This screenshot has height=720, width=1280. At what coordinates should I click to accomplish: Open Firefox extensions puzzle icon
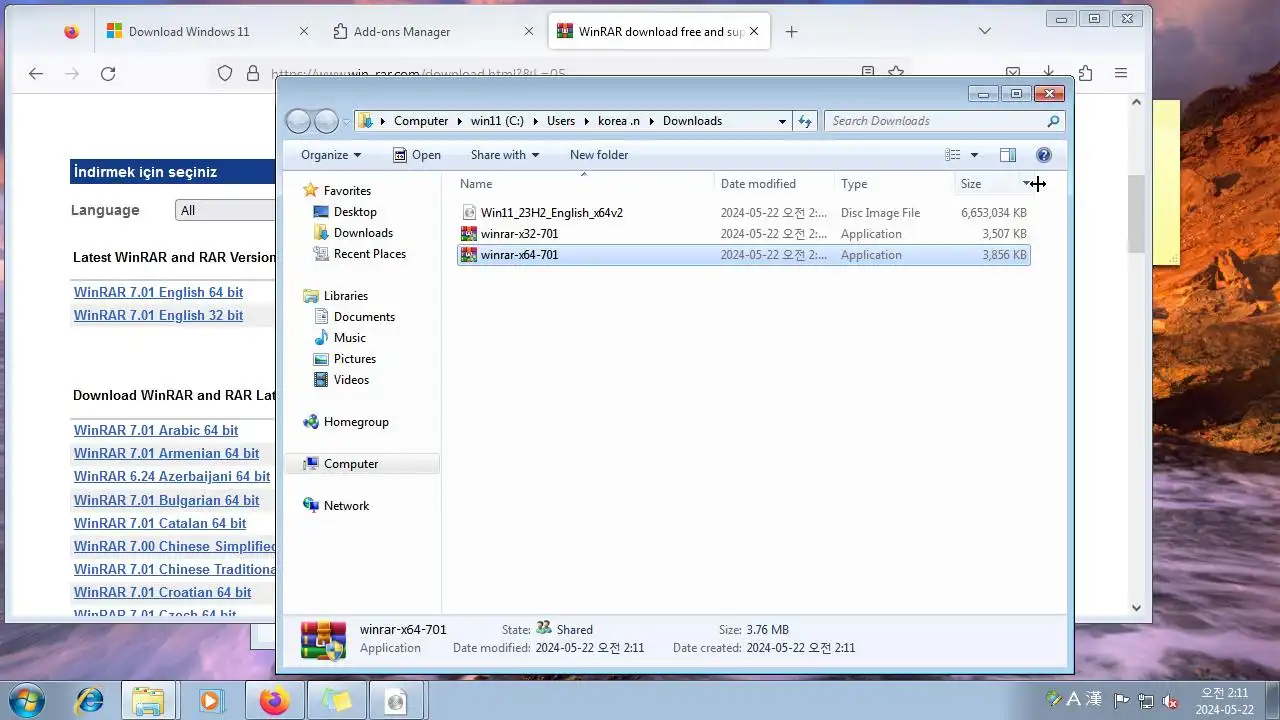click(x=1085, y=73)
